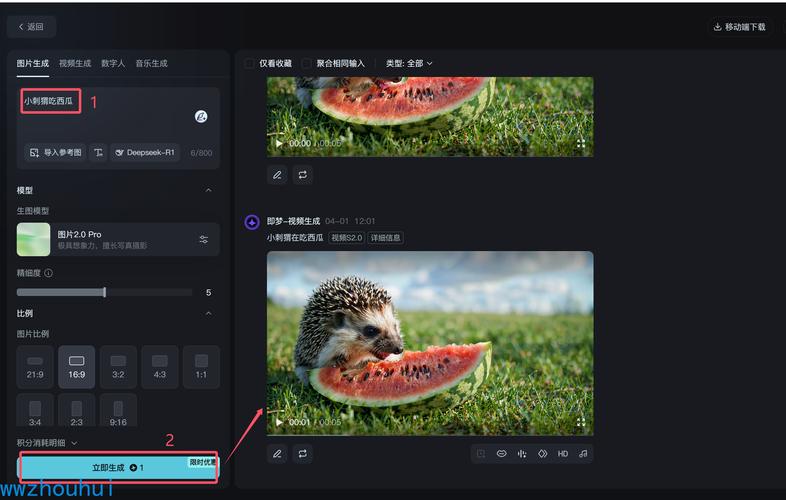Image resolution: width=786 pixels, height=500 pixels.
Task: Play the 小刺猬在吃西瓜 video
Action: point(279,422)
